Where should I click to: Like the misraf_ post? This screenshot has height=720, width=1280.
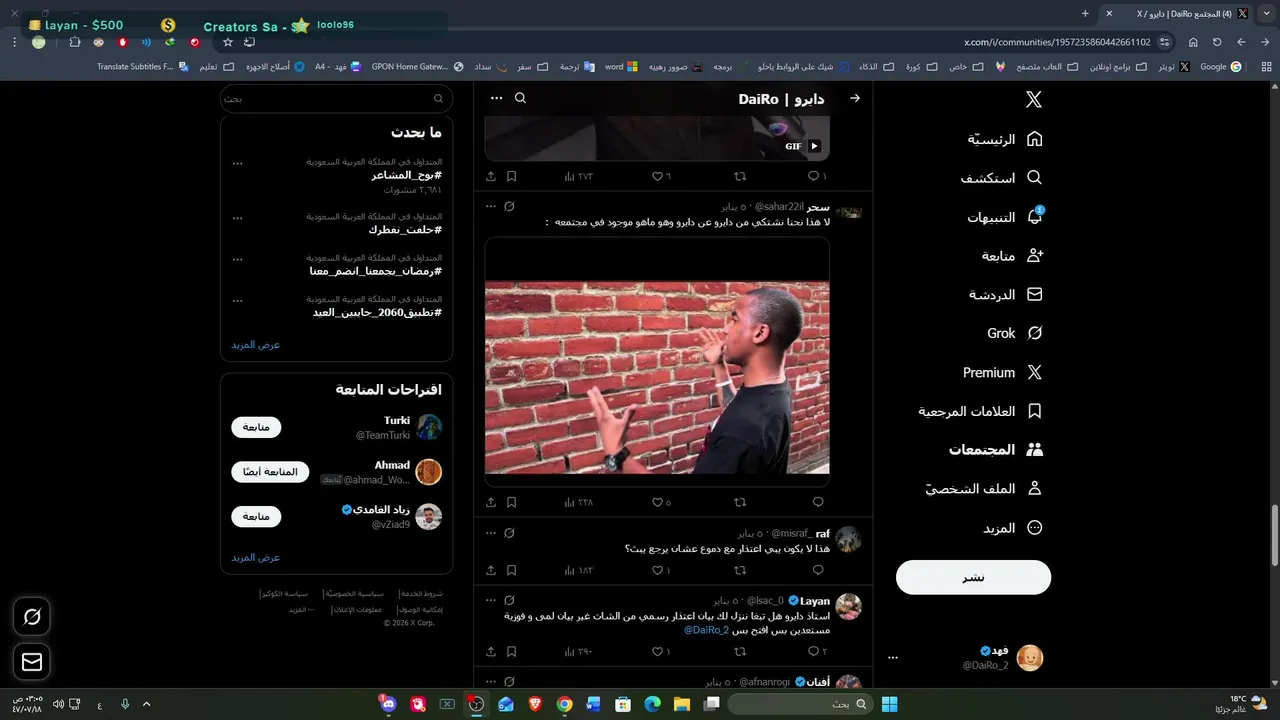point(662,570)
